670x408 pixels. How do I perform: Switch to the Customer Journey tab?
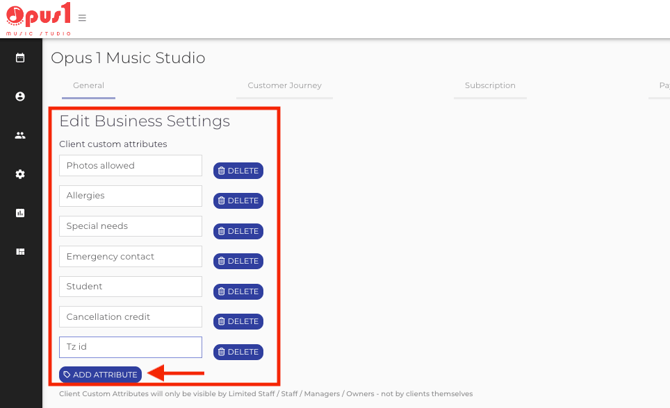point(285,86)
